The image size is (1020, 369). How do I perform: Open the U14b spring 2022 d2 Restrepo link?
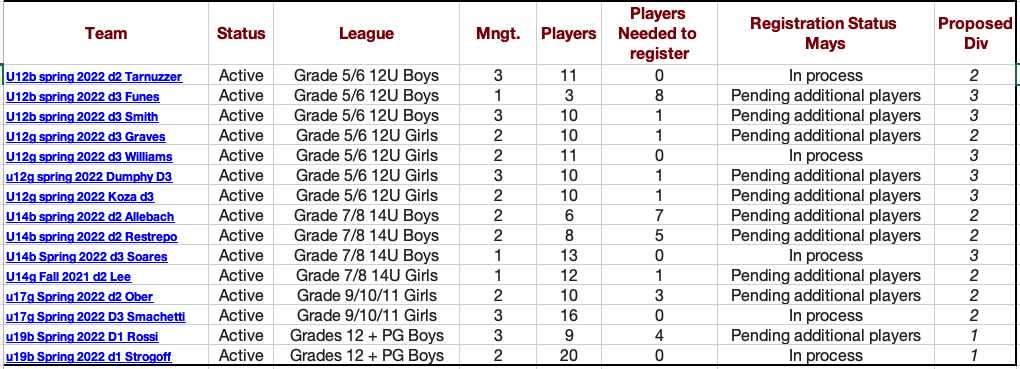coord(92,237)
